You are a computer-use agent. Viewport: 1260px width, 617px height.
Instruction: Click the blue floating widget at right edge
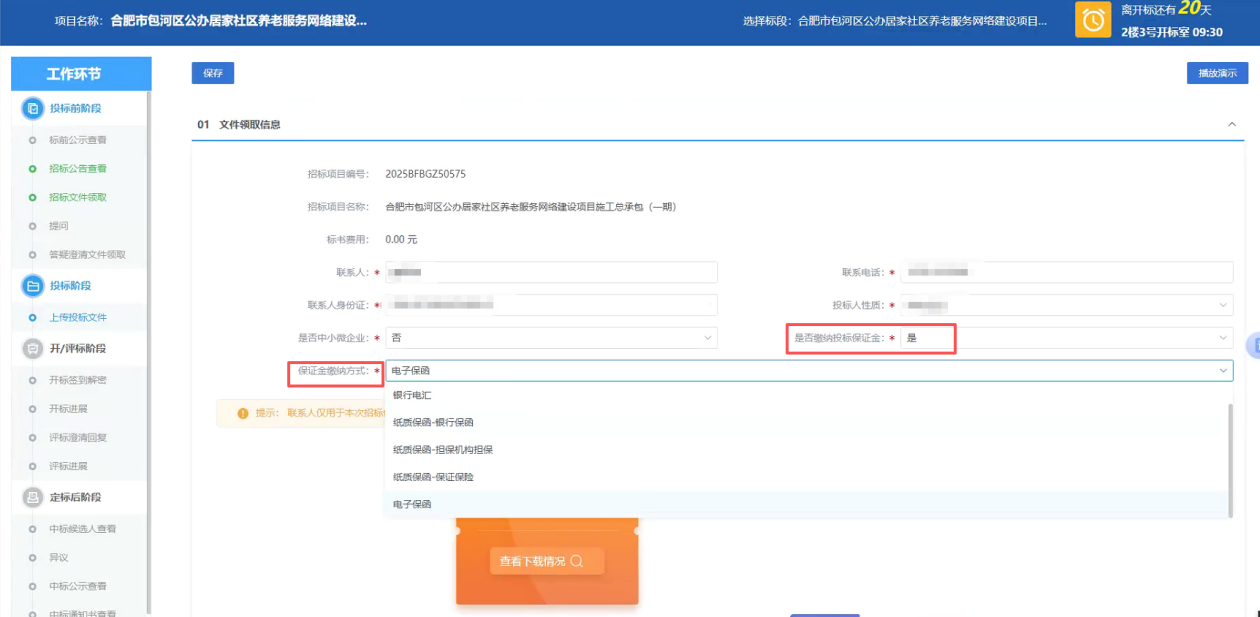coord(1252,345)
